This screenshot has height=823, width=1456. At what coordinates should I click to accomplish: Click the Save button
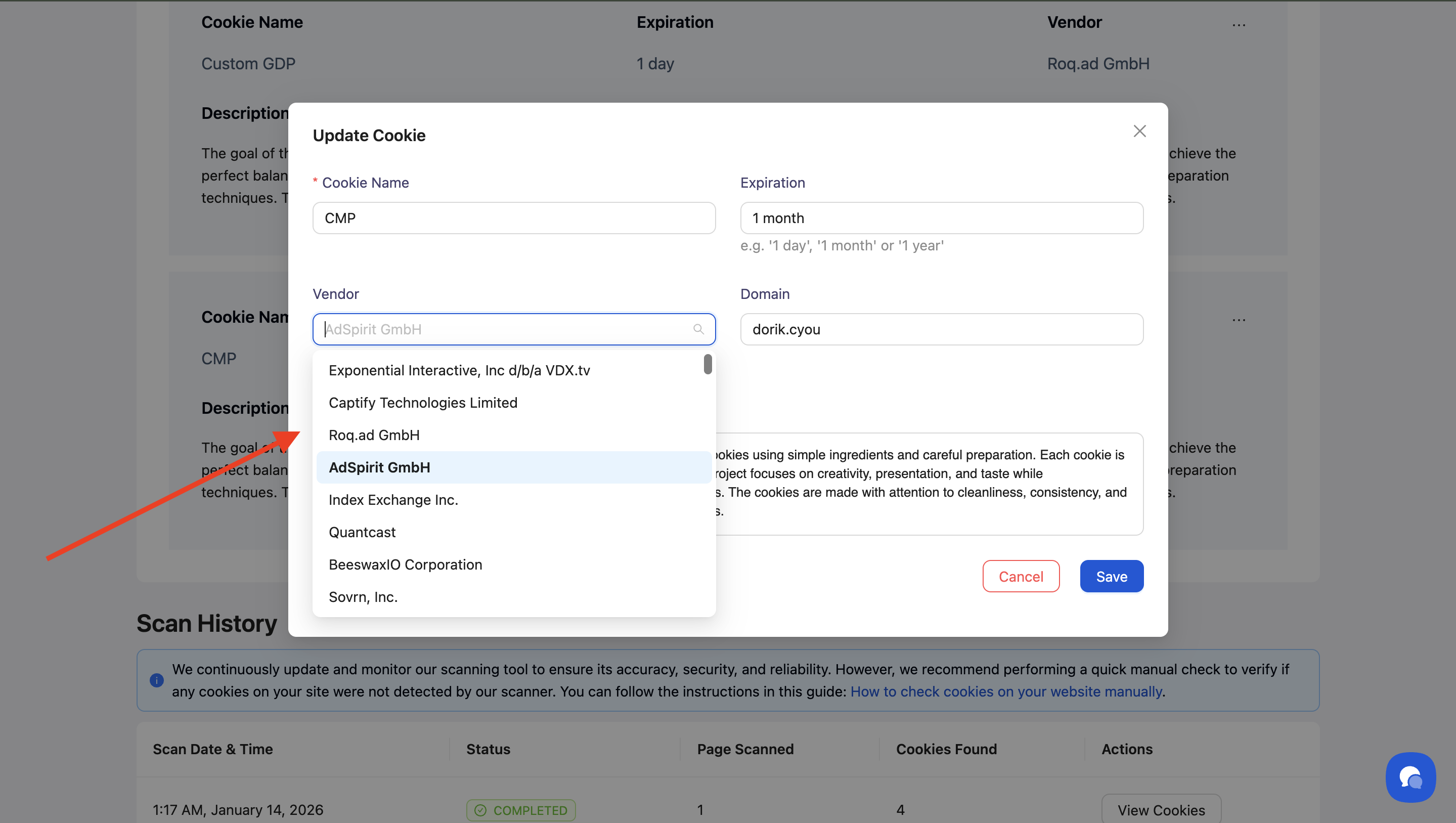pyautogui.click(x=1111, y=576)
